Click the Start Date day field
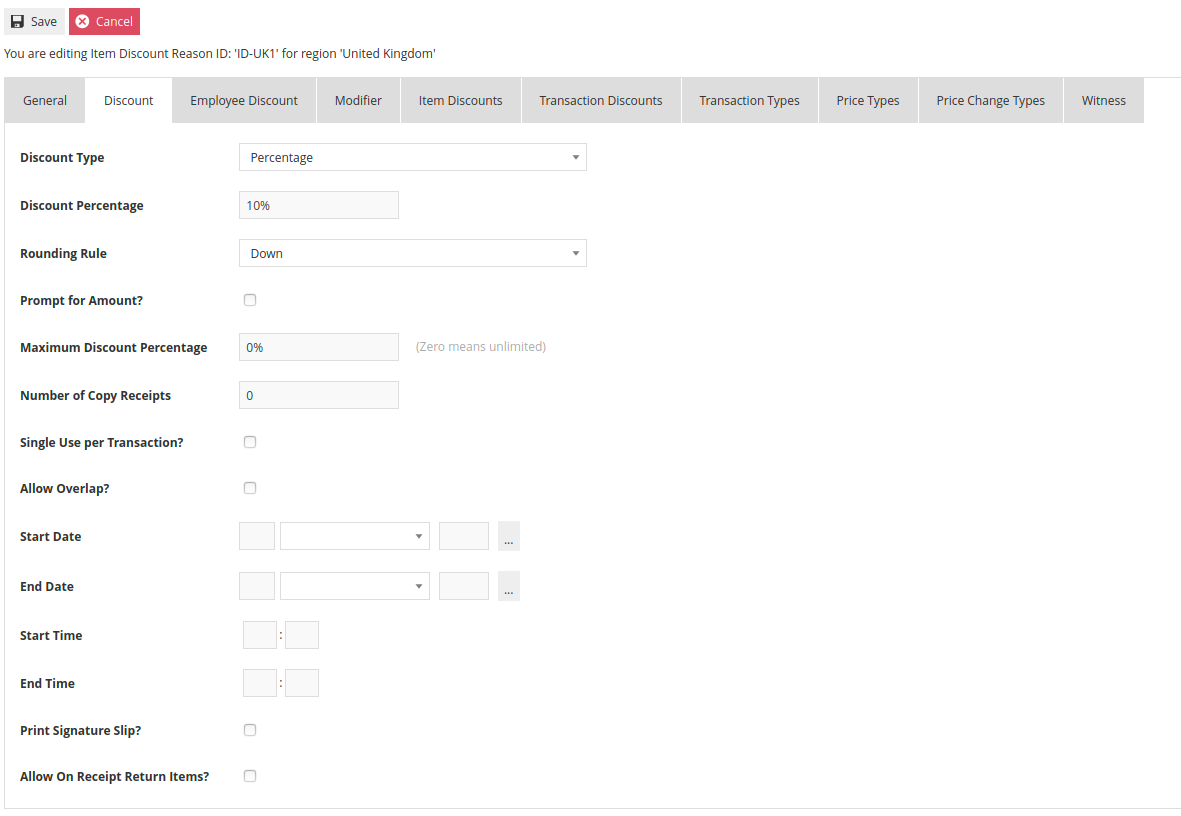Viewport: 1181px width, 816px height. point(257,536)
